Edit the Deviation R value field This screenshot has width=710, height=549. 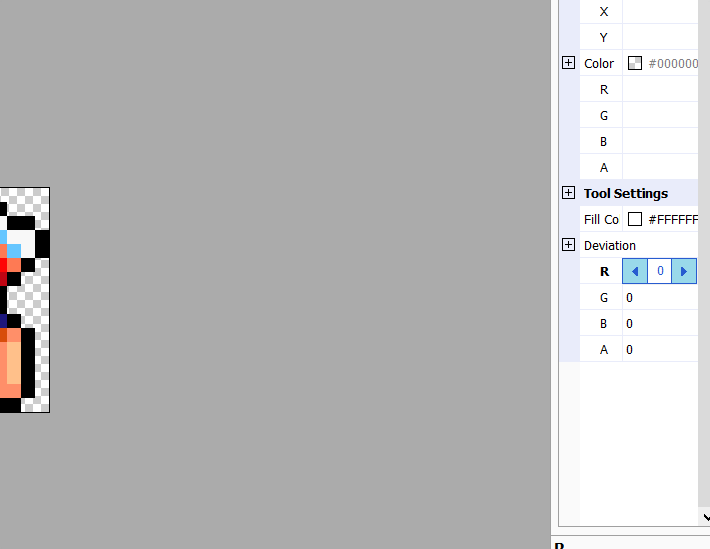[660, 271]
